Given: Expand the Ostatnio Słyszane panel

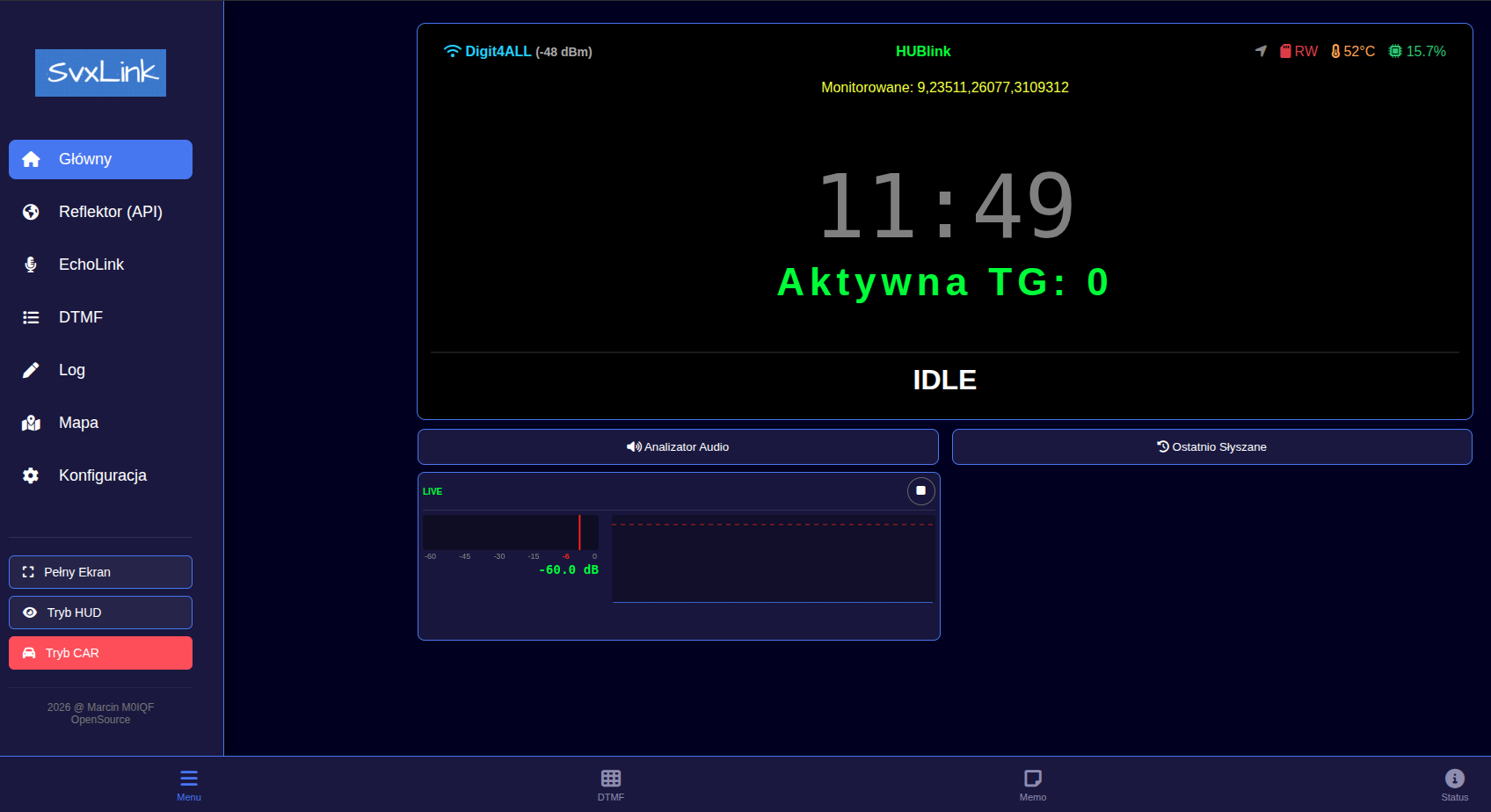Looking at the screenshot, I should pyautogui.click(x=1211, y=446).
